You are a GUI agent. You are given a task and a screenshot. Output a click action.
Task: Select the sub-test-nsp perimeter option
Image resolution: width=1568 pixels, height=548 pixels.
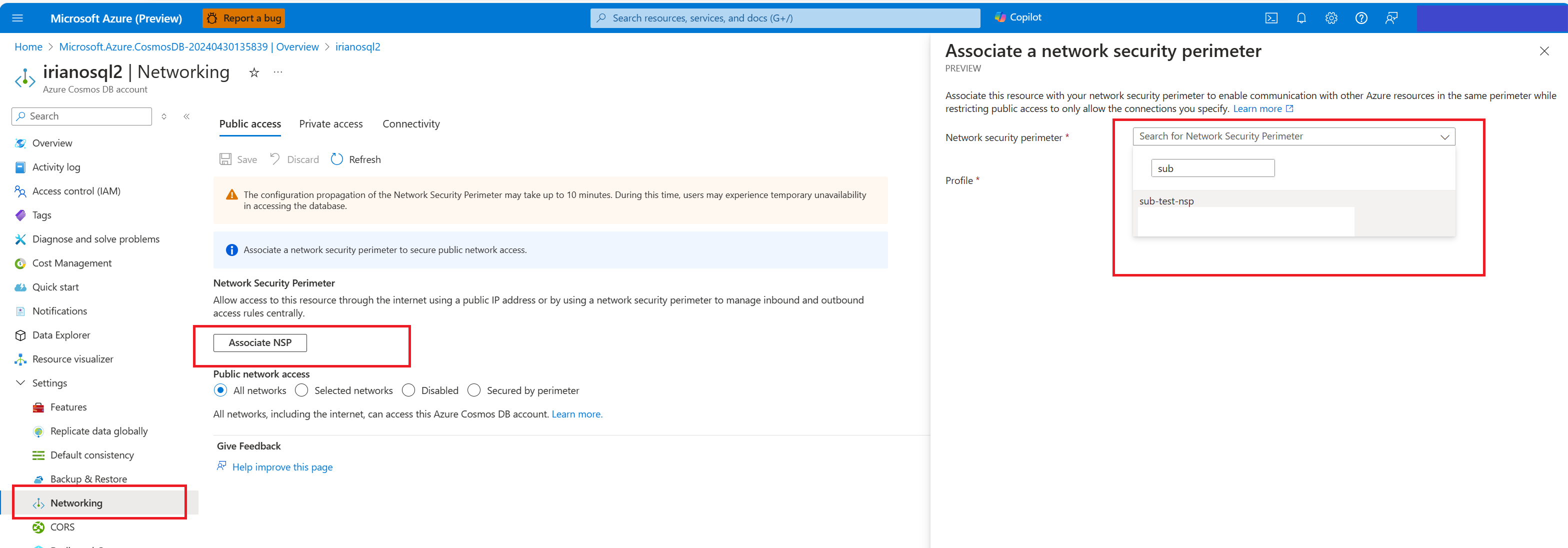point(1165,200)
